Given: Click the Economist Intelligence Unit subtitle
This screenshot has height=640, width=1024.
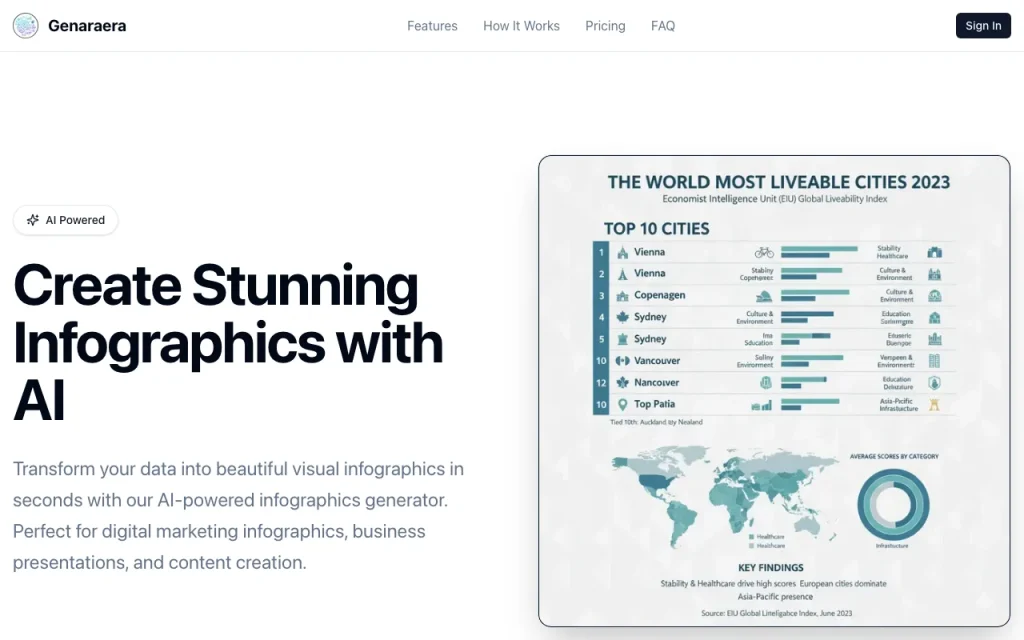Looking at the screenshot, I should tap(775, 199).
